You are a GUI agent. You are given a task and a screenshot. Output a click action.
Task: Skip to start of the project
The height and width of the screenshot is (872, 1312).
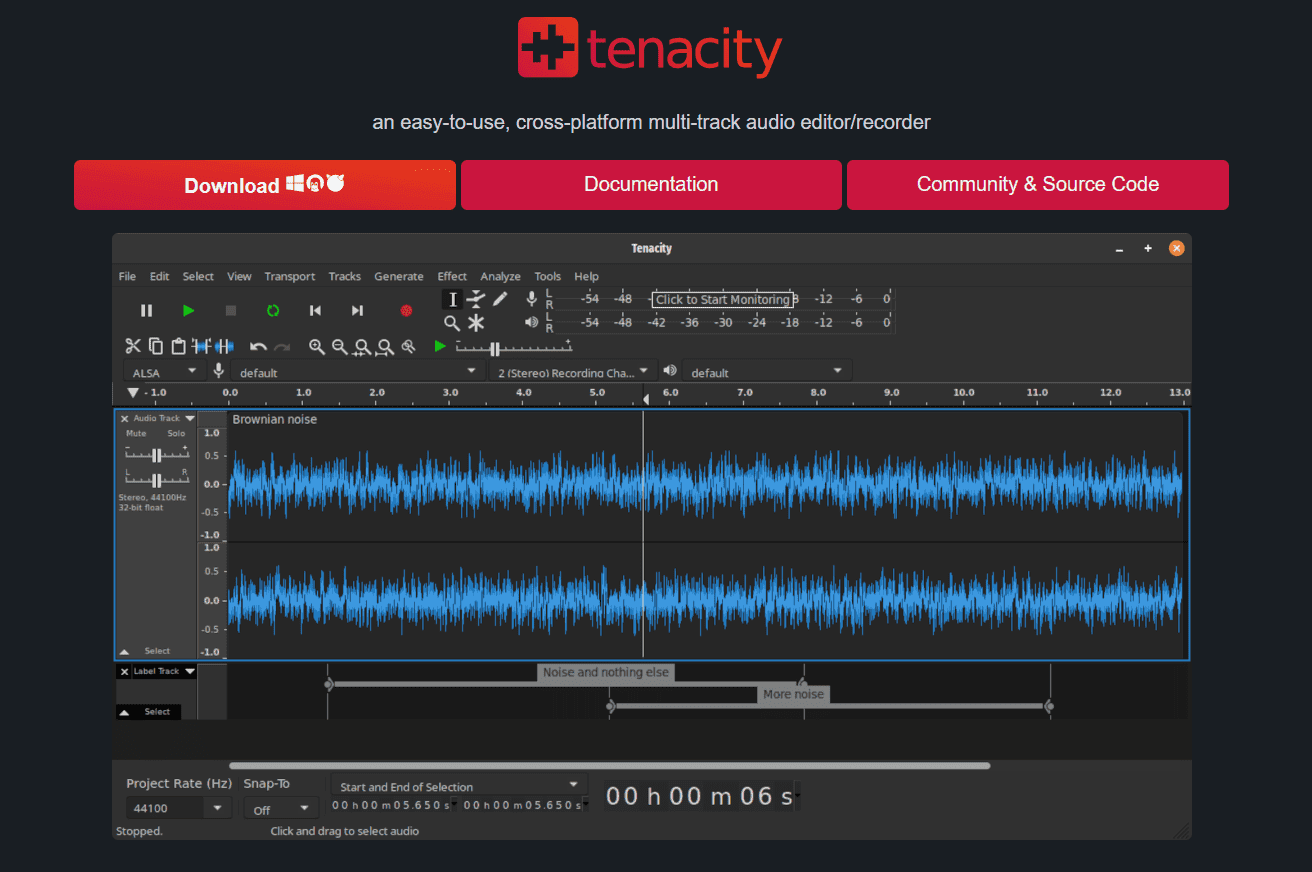[x=315, y=311]
